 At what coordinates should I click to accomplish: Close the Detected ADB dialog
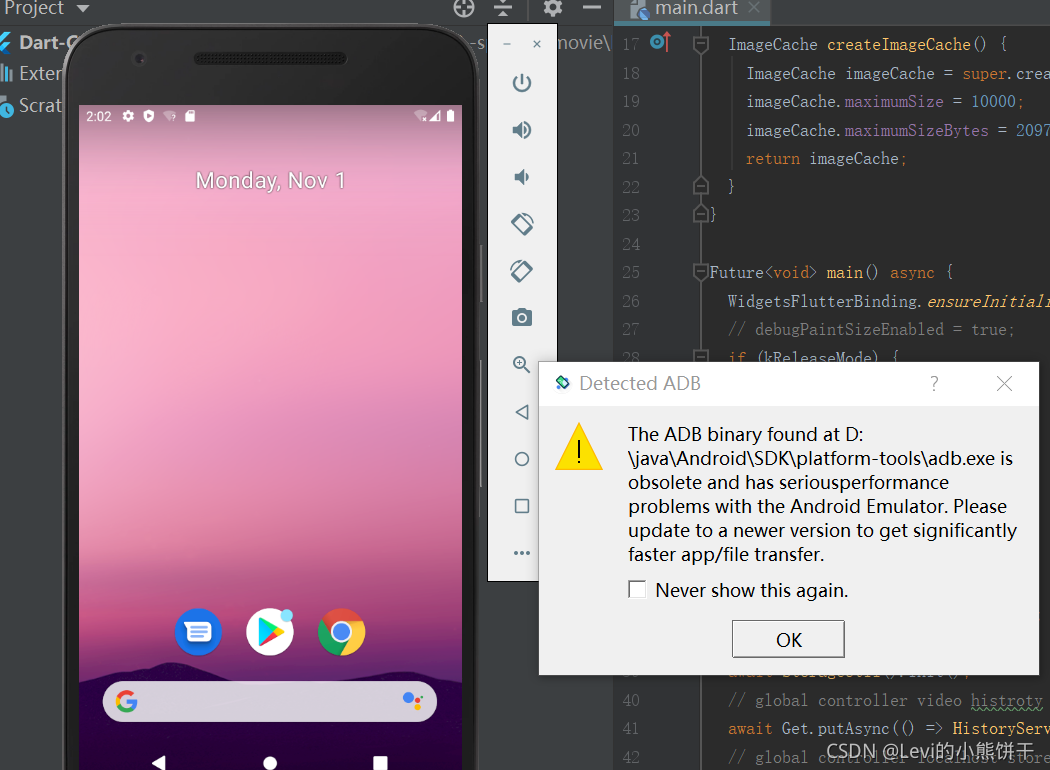click(1004, 383)
